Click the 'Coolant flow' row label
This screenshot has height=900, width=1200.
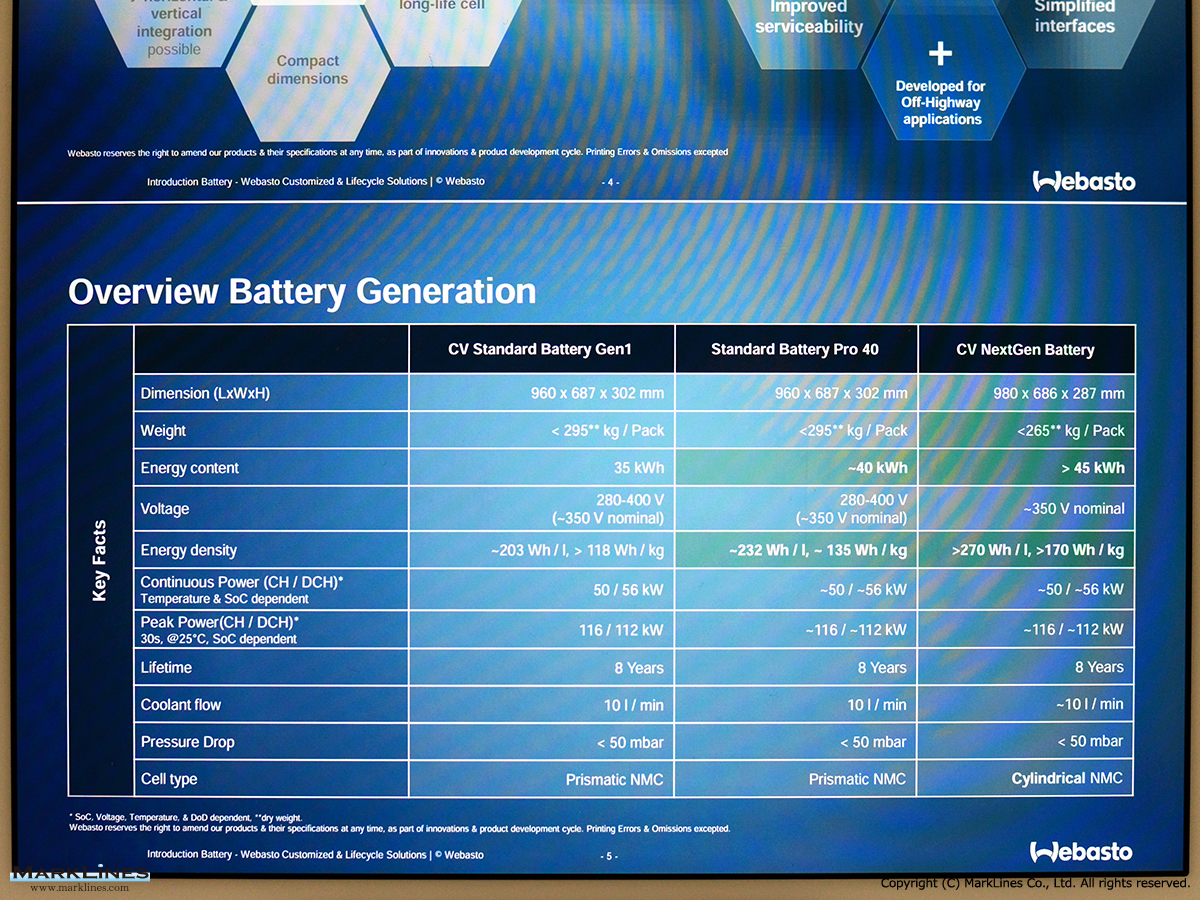point(181,705)
